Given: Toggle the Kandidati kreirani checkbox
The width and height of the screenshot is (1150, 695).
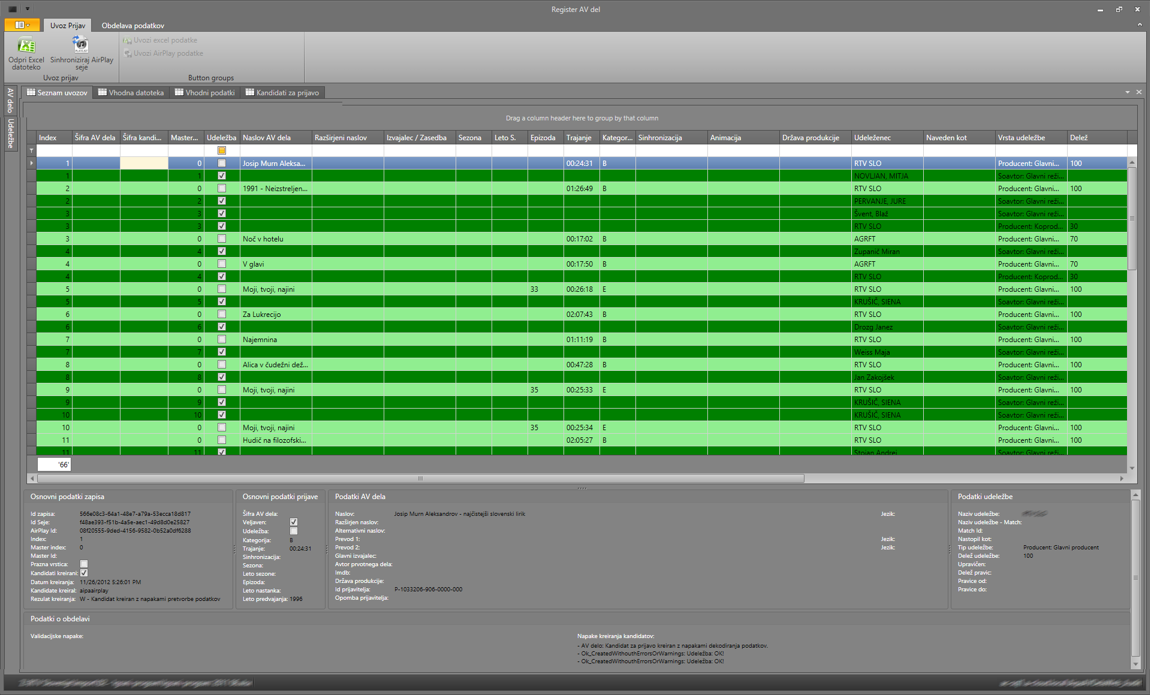Looking at the screenshot, I should click(84, 573).
